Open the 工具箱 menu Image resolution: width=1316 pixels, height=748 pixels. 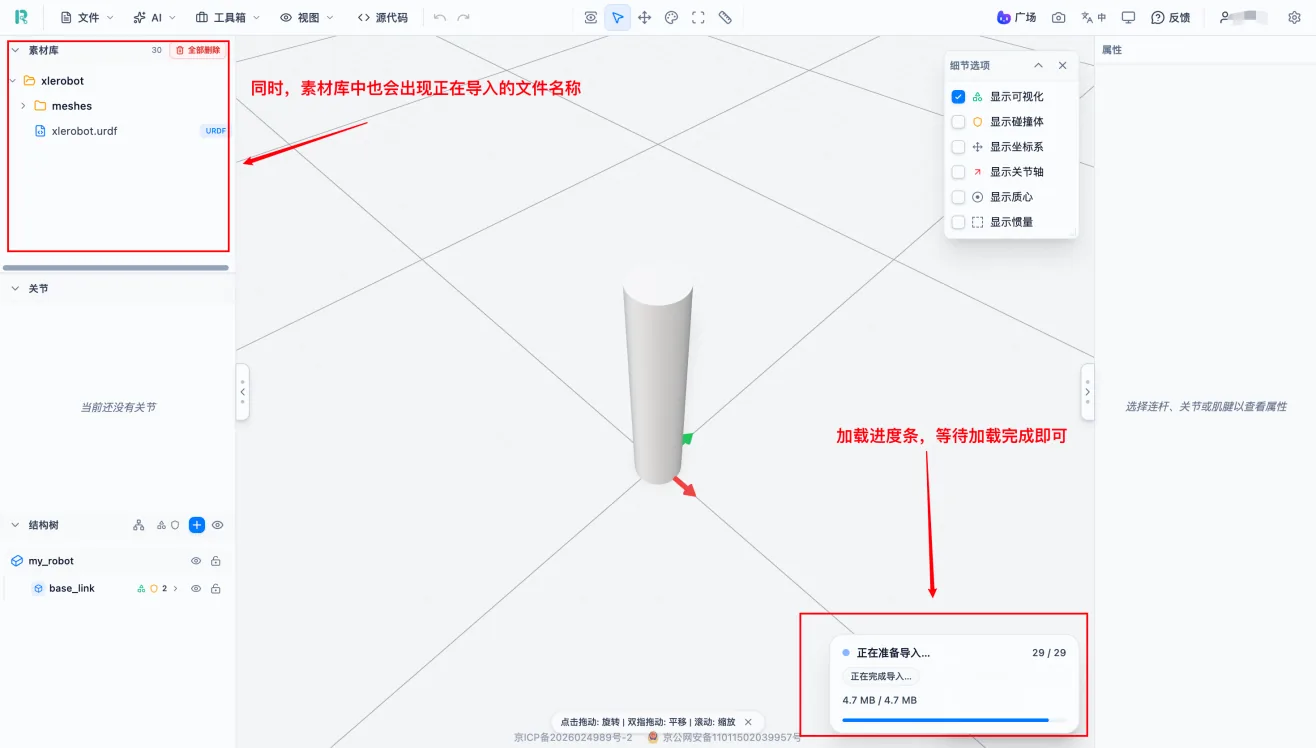tap(228, 17)
